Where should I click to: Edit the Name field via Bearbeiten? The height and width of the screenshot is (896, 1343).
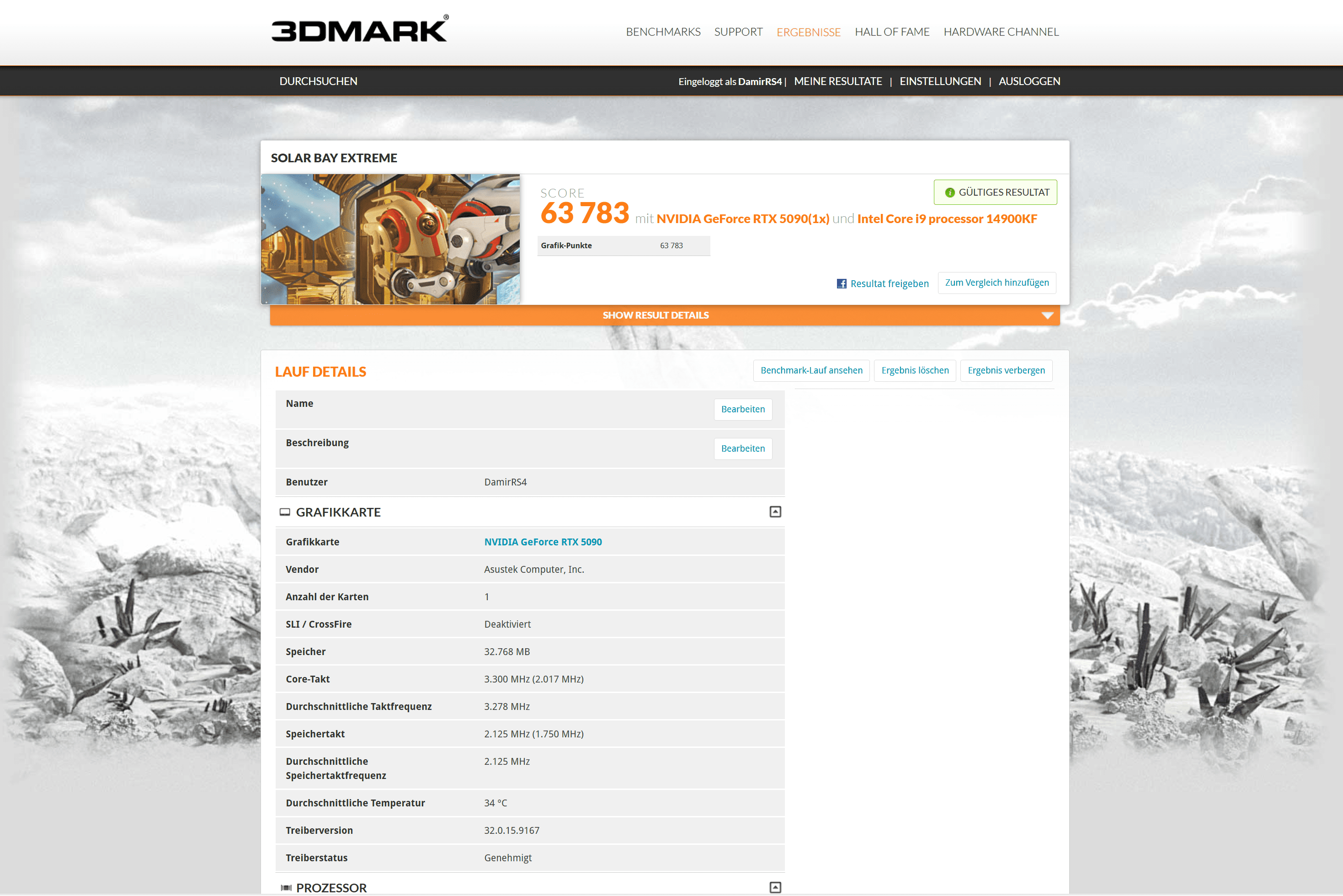(743, 409)
